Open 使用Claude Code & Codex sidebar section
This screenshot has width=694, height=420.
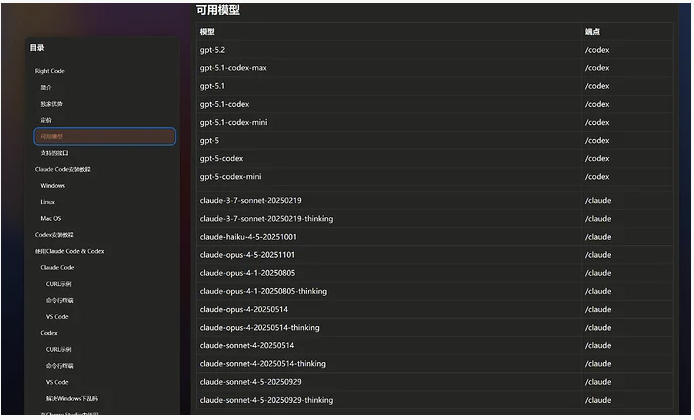click(69, 251)
